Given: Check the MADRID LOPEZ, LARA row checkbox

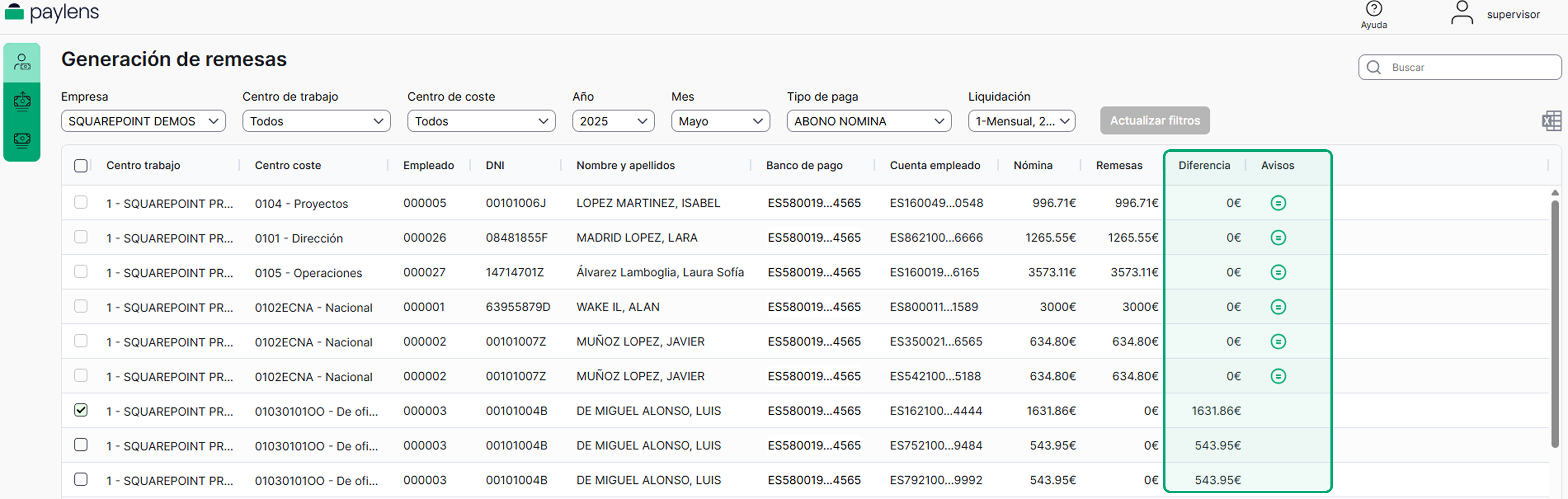Looking at the screenshot, I should [x=80, y=237].
